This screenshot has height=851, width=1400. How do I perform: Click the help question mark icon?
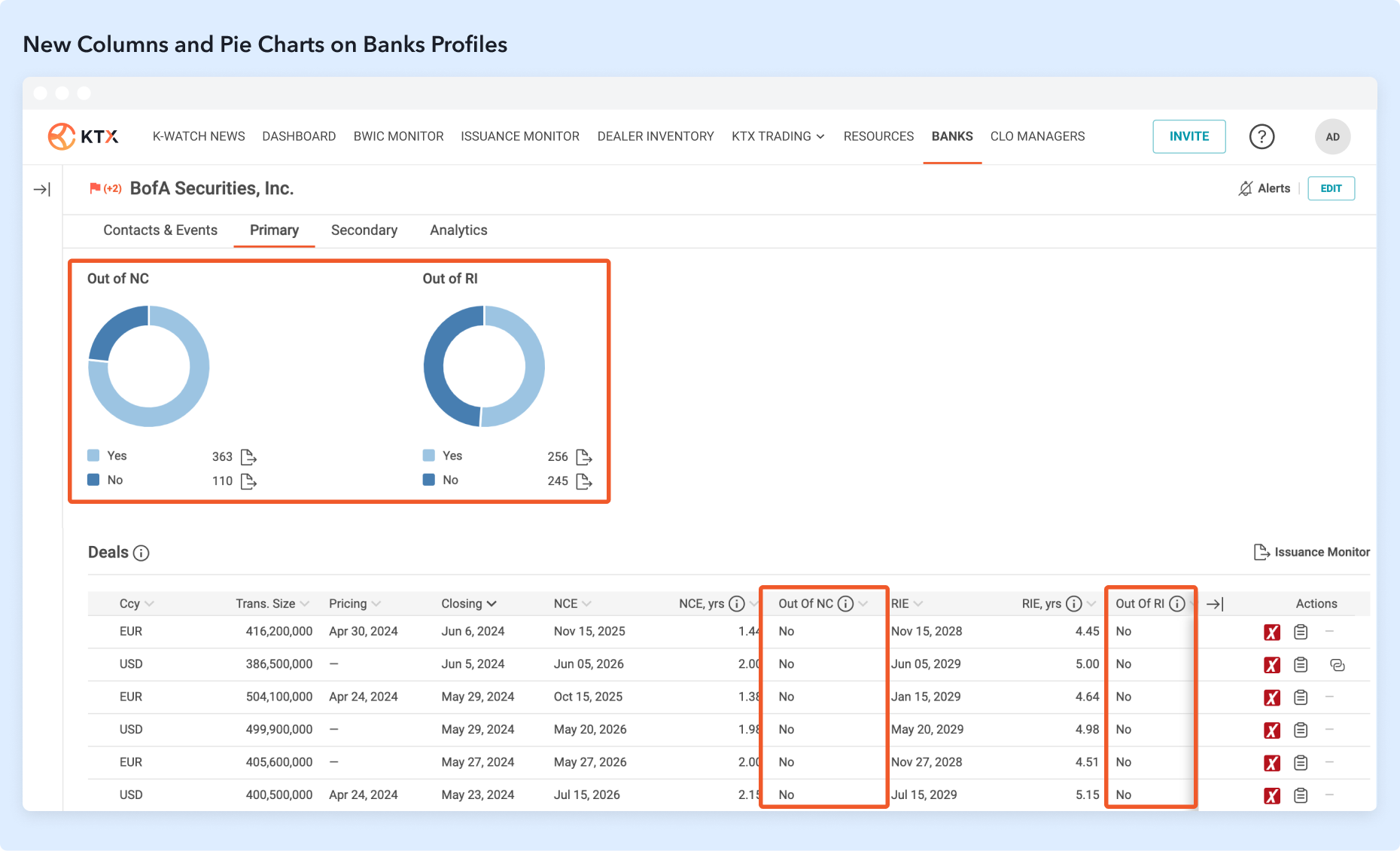pos(1262,136)
